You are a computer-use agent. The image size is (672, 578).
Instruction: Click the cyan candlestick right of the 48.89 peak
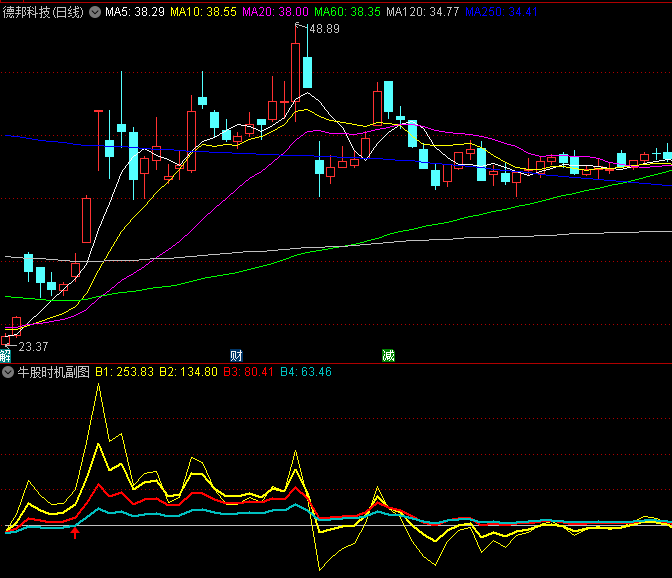click(307, 72)
